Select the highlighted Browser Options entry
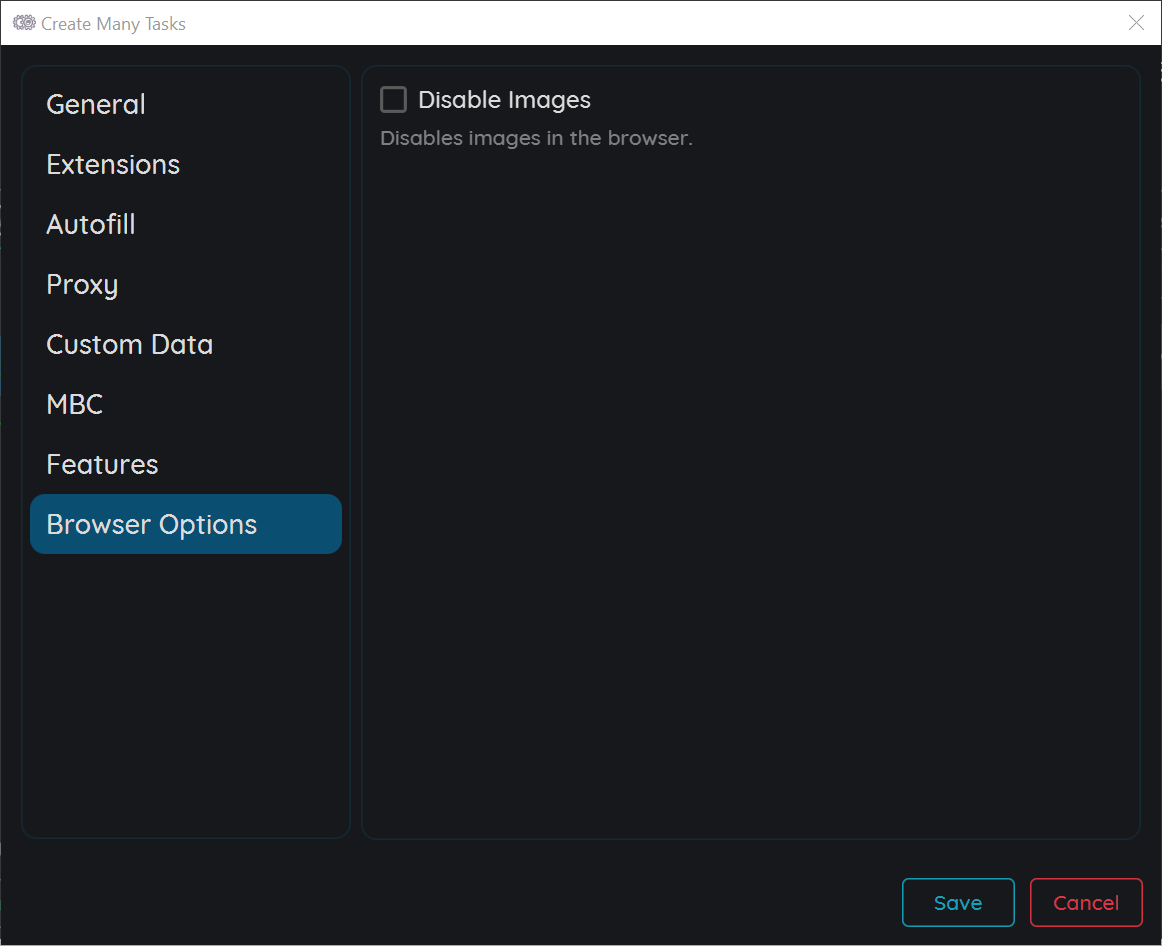 [151, 524]
